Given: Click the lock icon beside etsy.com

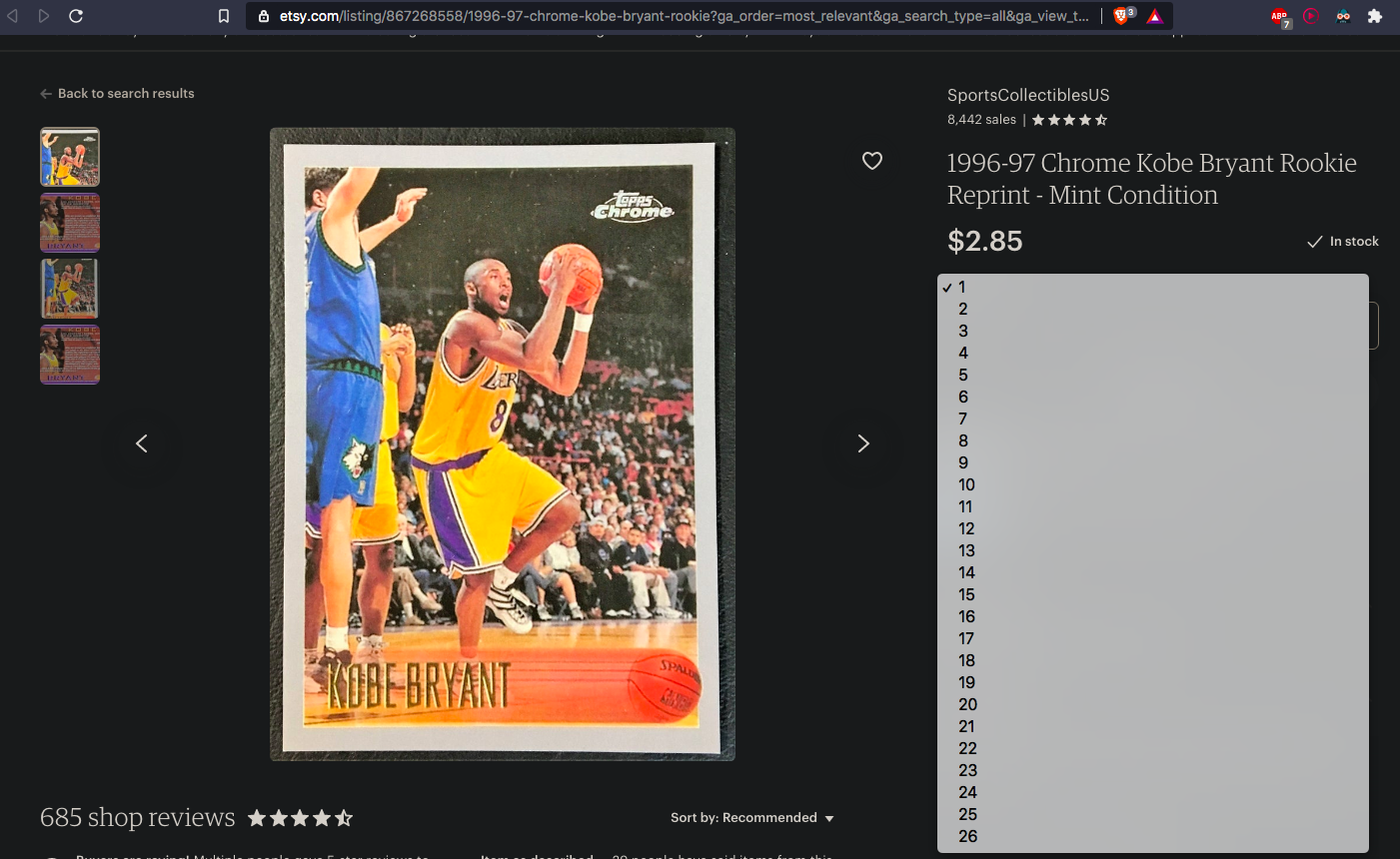Looking at the screenshot, I should 264,16.
